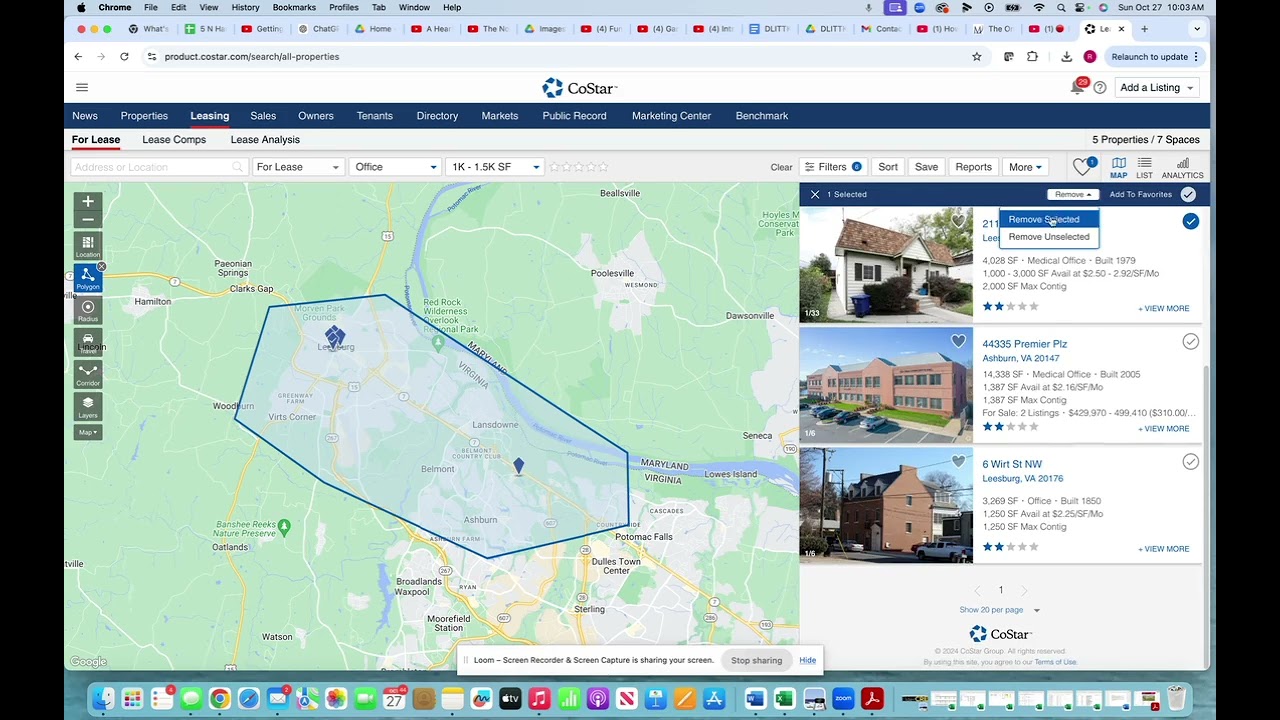Choose Remove Unselected from the menu
The width and height of the screenshot is (1280, 720).
[x=1049, y=237]
